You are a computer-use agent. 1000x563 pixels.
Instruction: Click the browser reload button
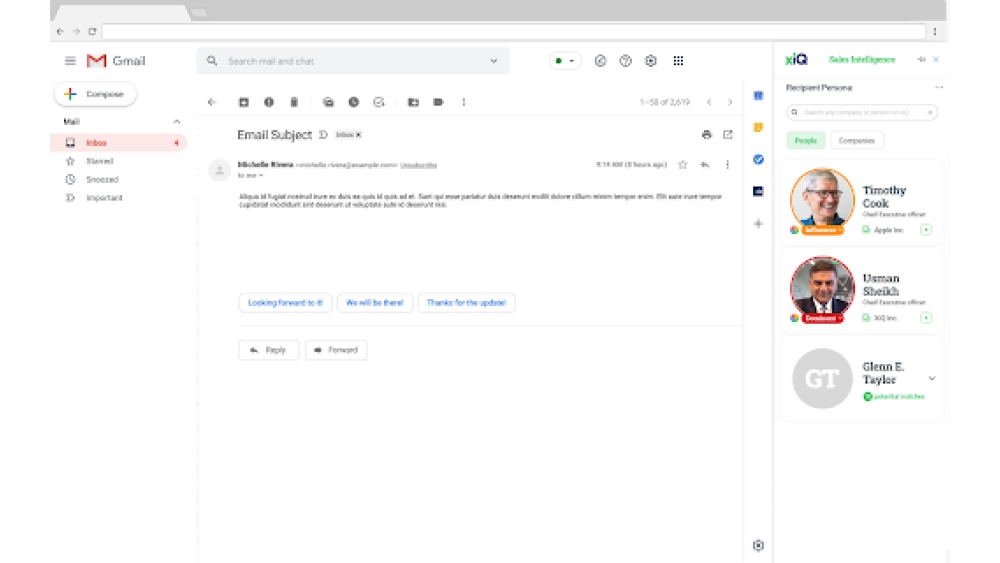click(x=92, y=31)
